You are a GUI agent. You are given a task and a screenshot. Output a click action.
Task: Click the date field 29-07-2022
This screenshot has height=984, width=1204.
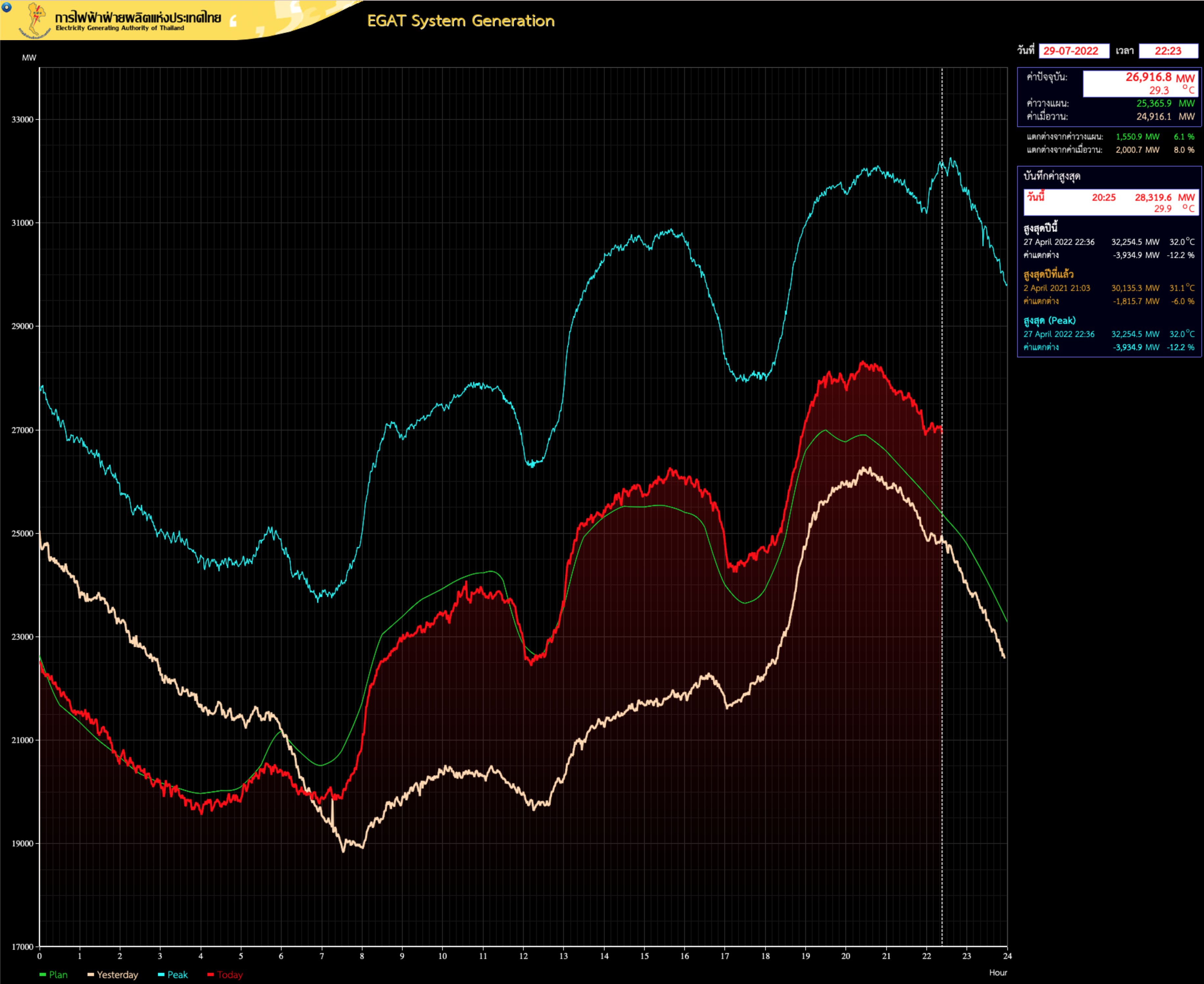pyautogui.click(x=1074, y=51)
